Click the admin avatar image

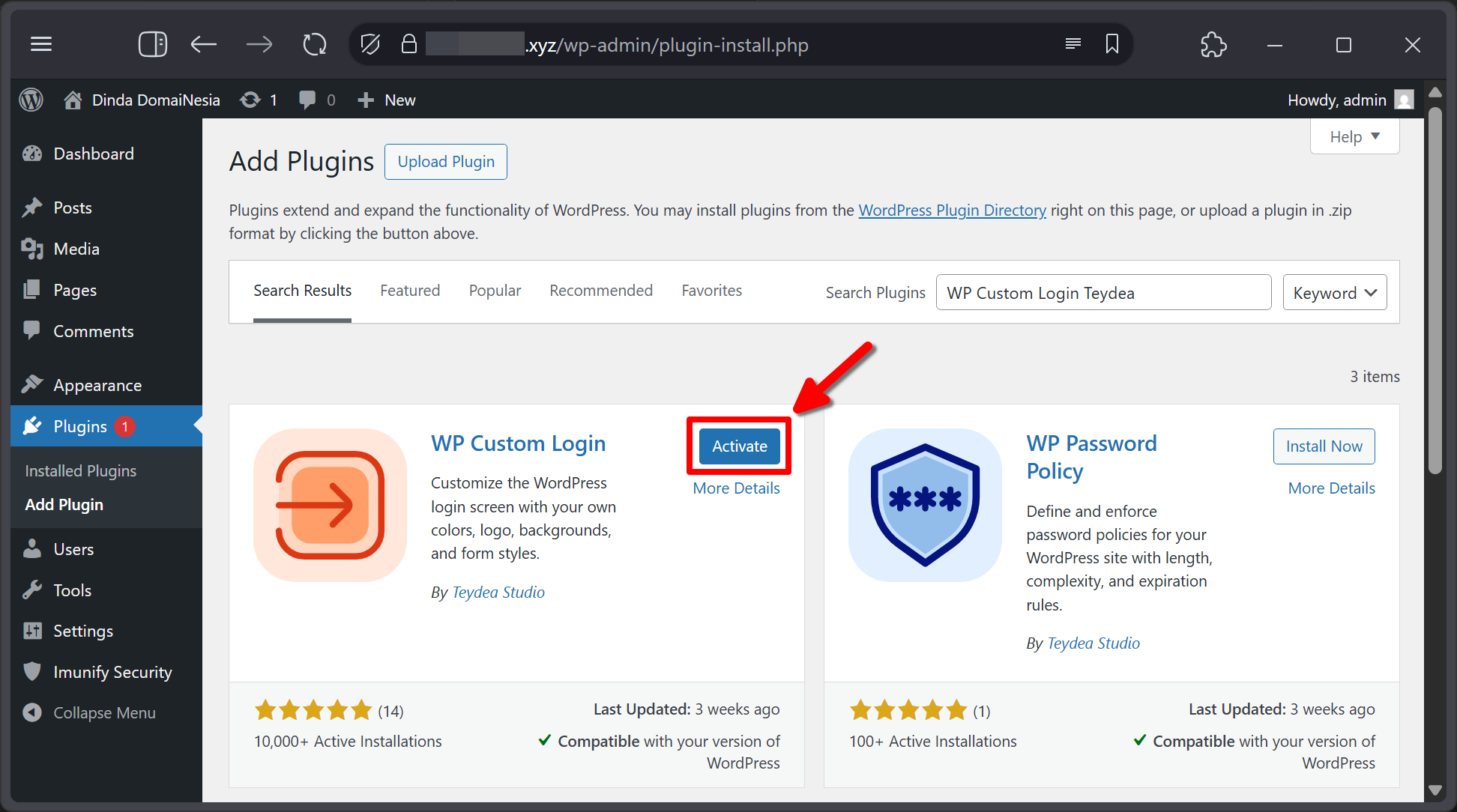[x=1404, y=100]
